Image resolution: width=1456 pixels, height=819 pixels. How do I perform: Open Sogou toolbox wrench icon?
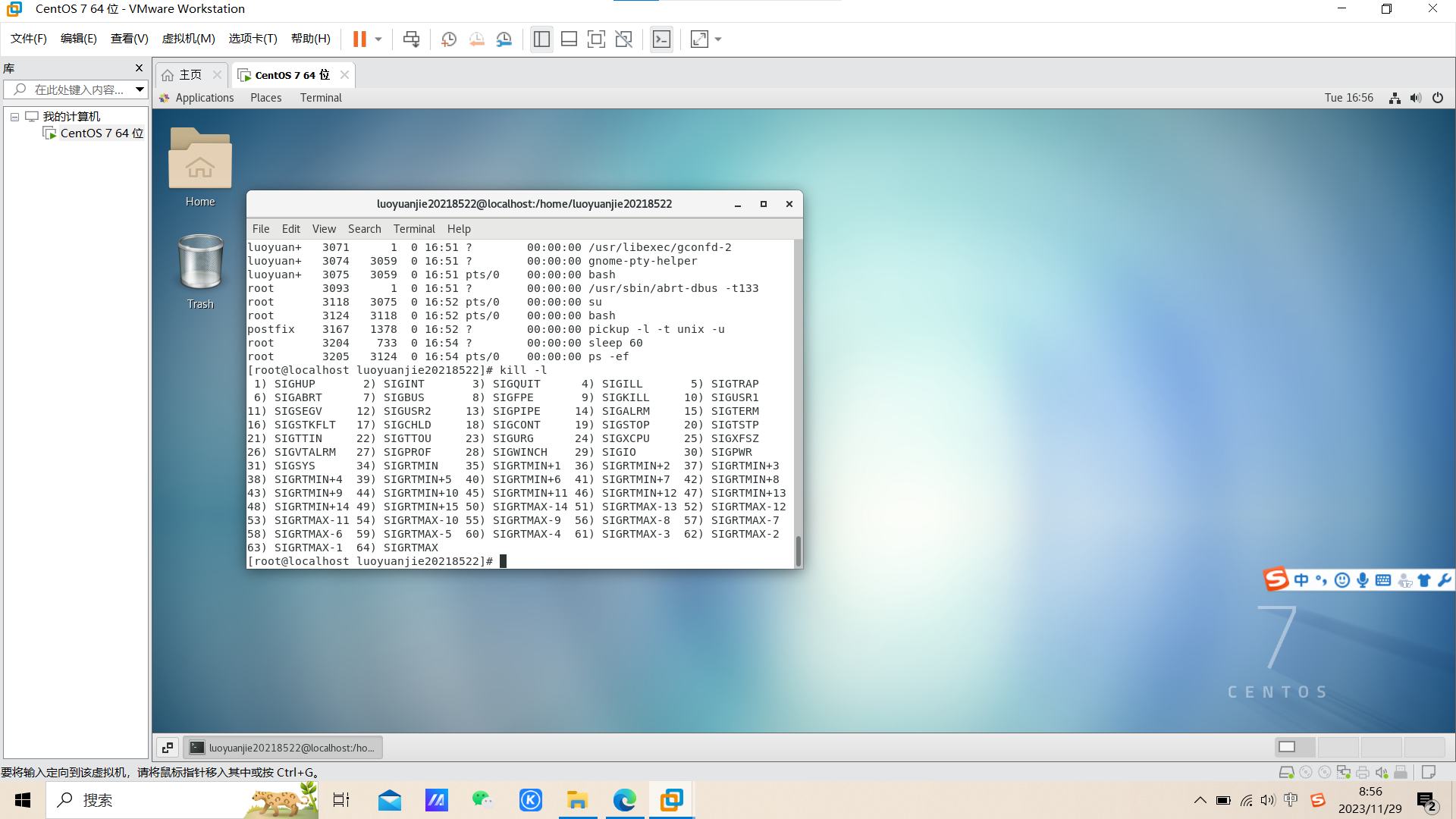[1445, 580]
